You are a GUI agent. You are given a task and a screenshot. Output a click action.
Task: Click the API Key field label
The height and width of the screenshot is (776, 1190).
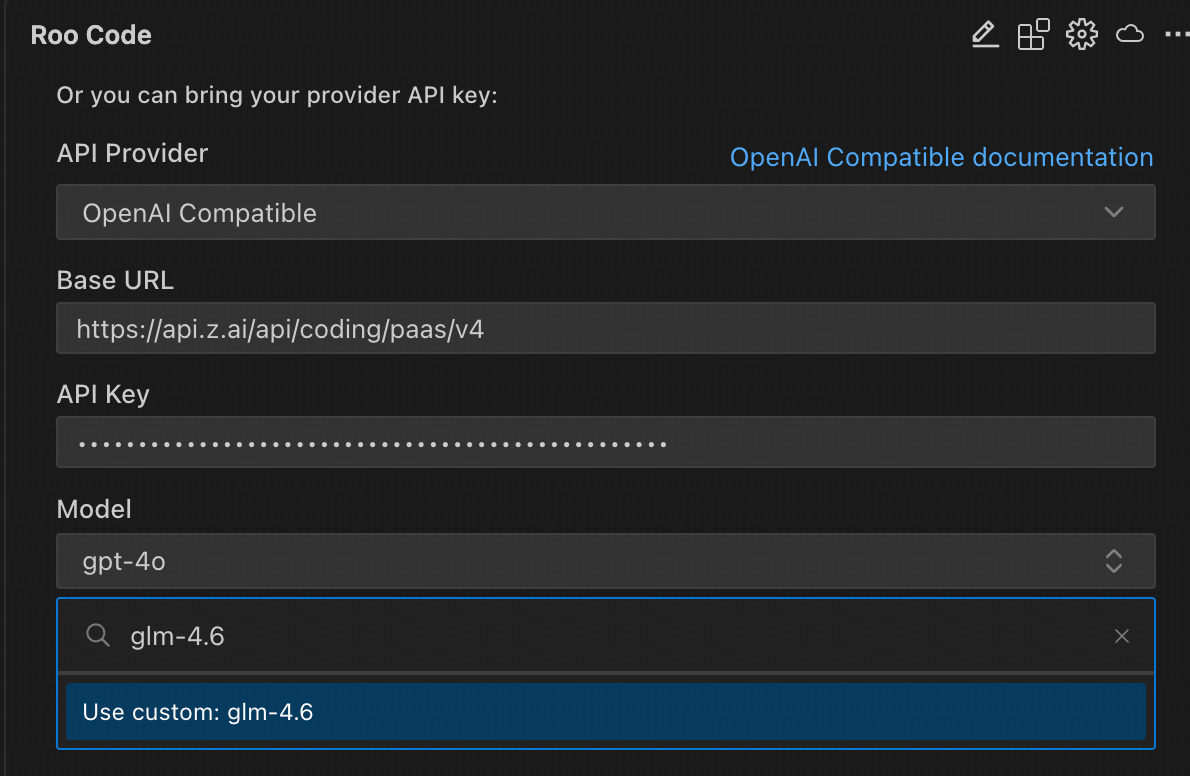click(x=103, y=395)
